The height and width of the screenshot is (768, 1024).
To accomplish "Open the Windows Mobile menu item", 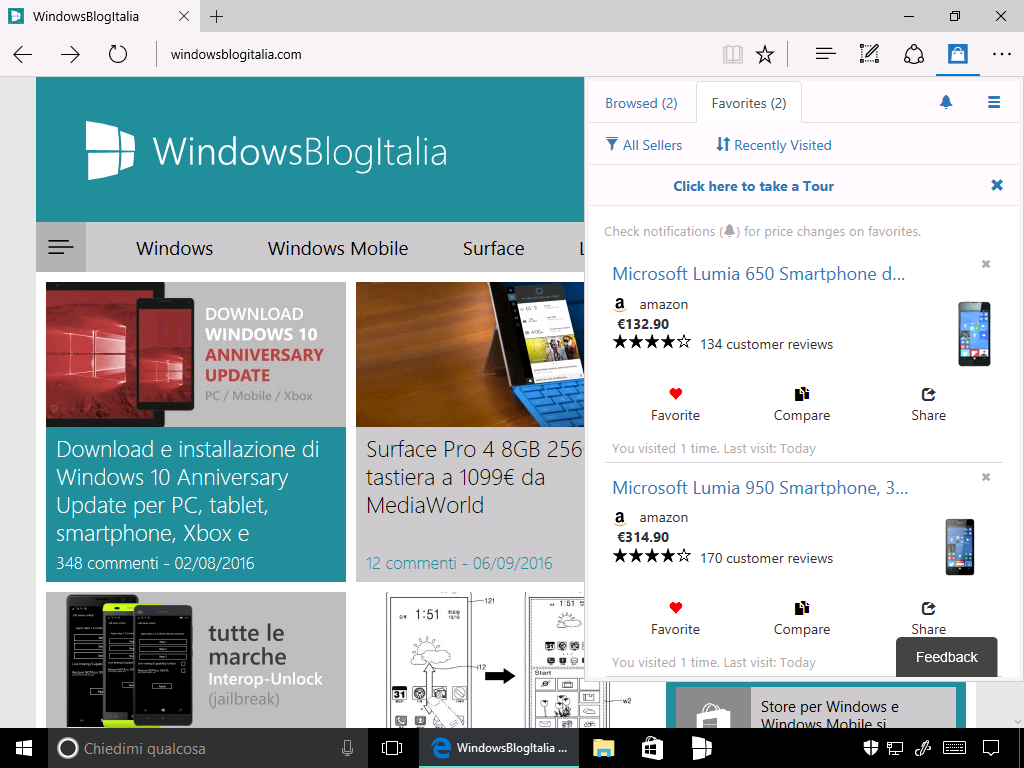I will click(x=338, y=248).
